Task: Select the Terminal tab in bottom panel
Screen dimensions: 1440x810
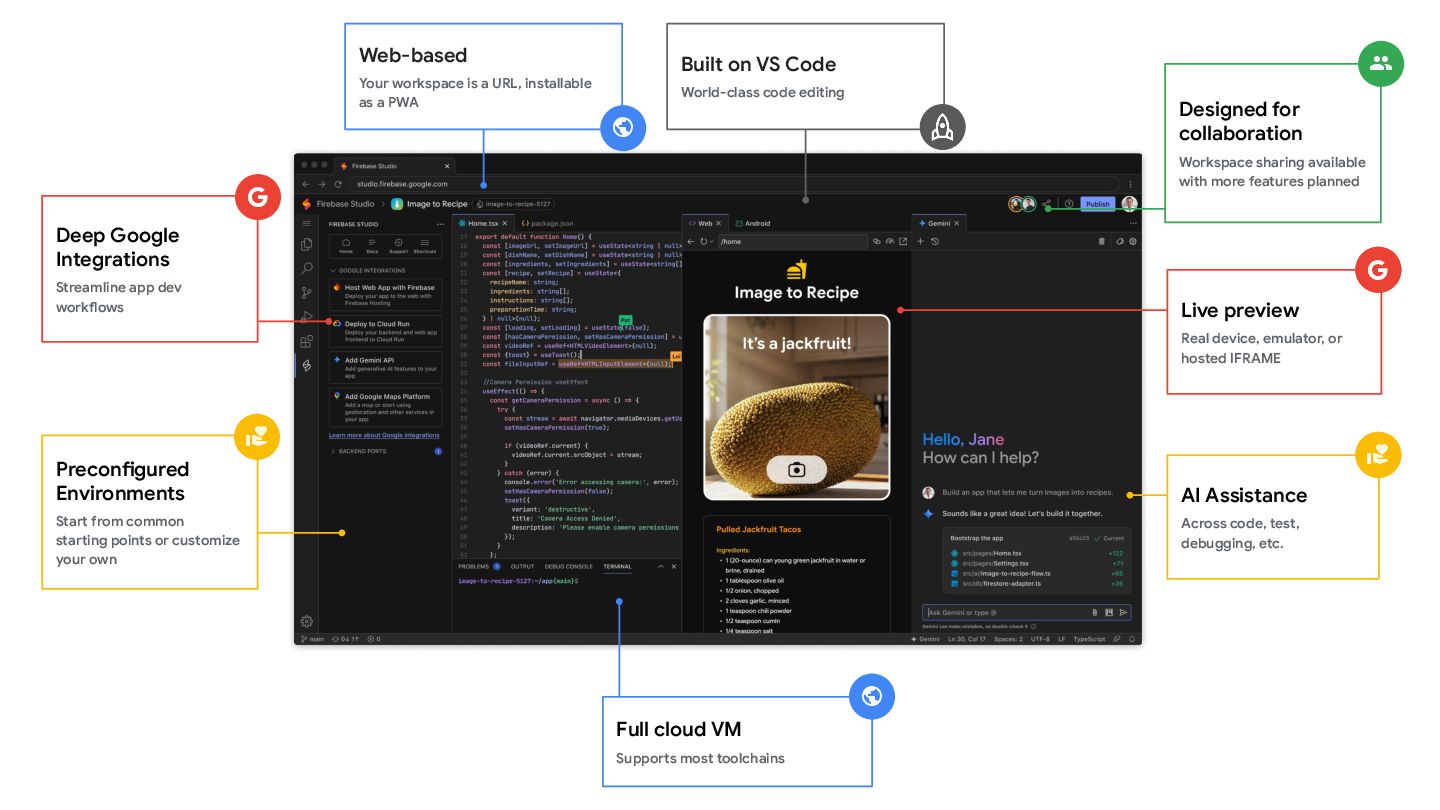Action: [617, 567]
